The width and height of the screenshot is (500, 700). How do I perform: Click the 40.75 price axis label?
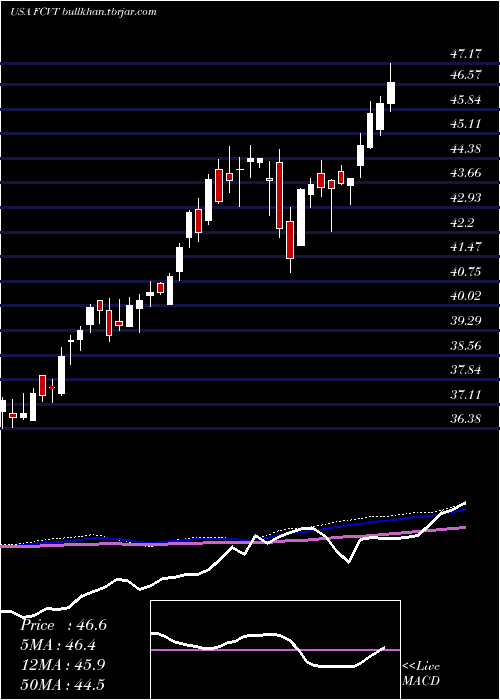[466, 271]
